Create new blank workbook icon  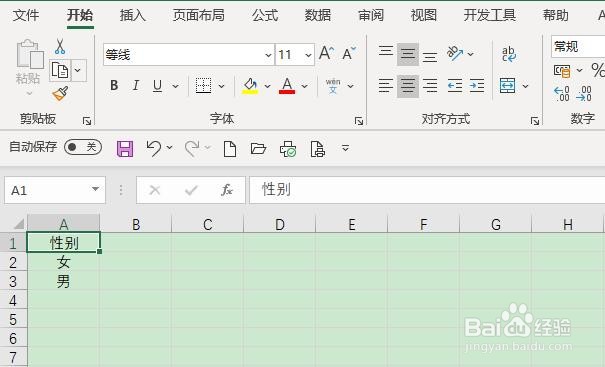(230, 149)
